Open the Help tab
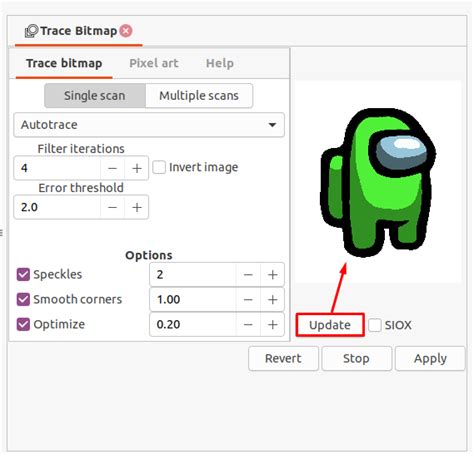The image size is (474, 454). coord(220,63)
